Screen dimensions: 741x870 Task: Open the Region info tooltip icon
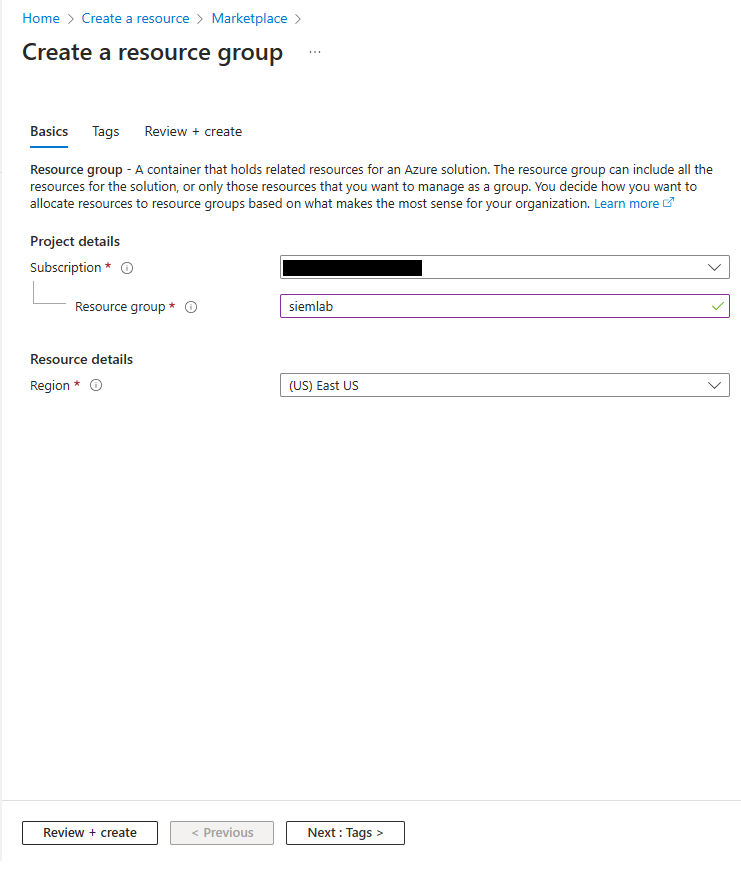click(96, 385)
